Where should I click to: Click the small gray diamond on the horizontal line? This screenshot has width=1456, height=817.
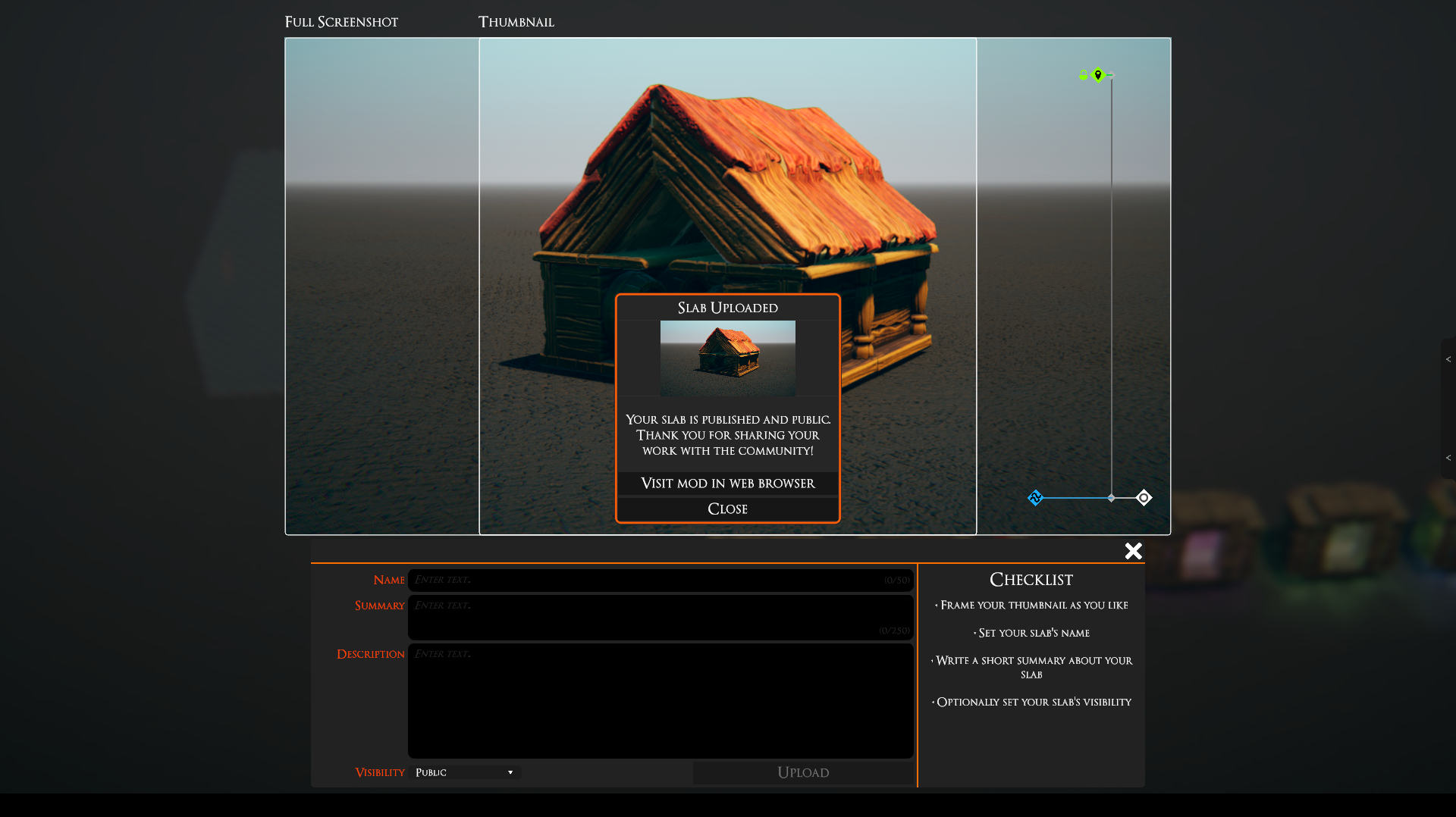[1111, 498]
